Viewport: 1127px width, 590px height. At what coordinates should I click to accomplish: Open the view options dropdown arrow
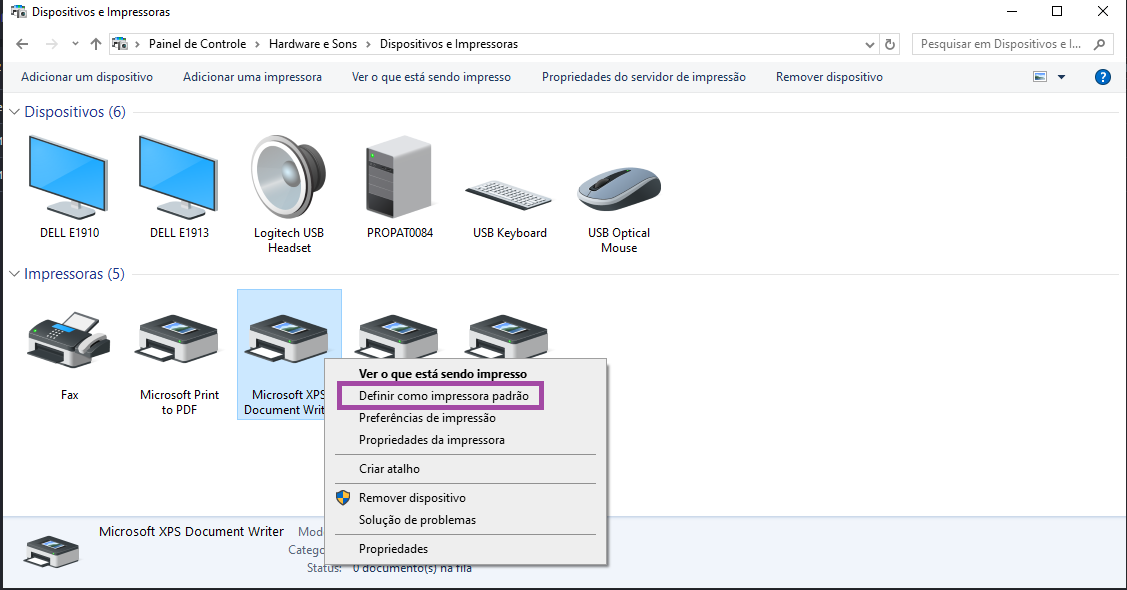1062,77
